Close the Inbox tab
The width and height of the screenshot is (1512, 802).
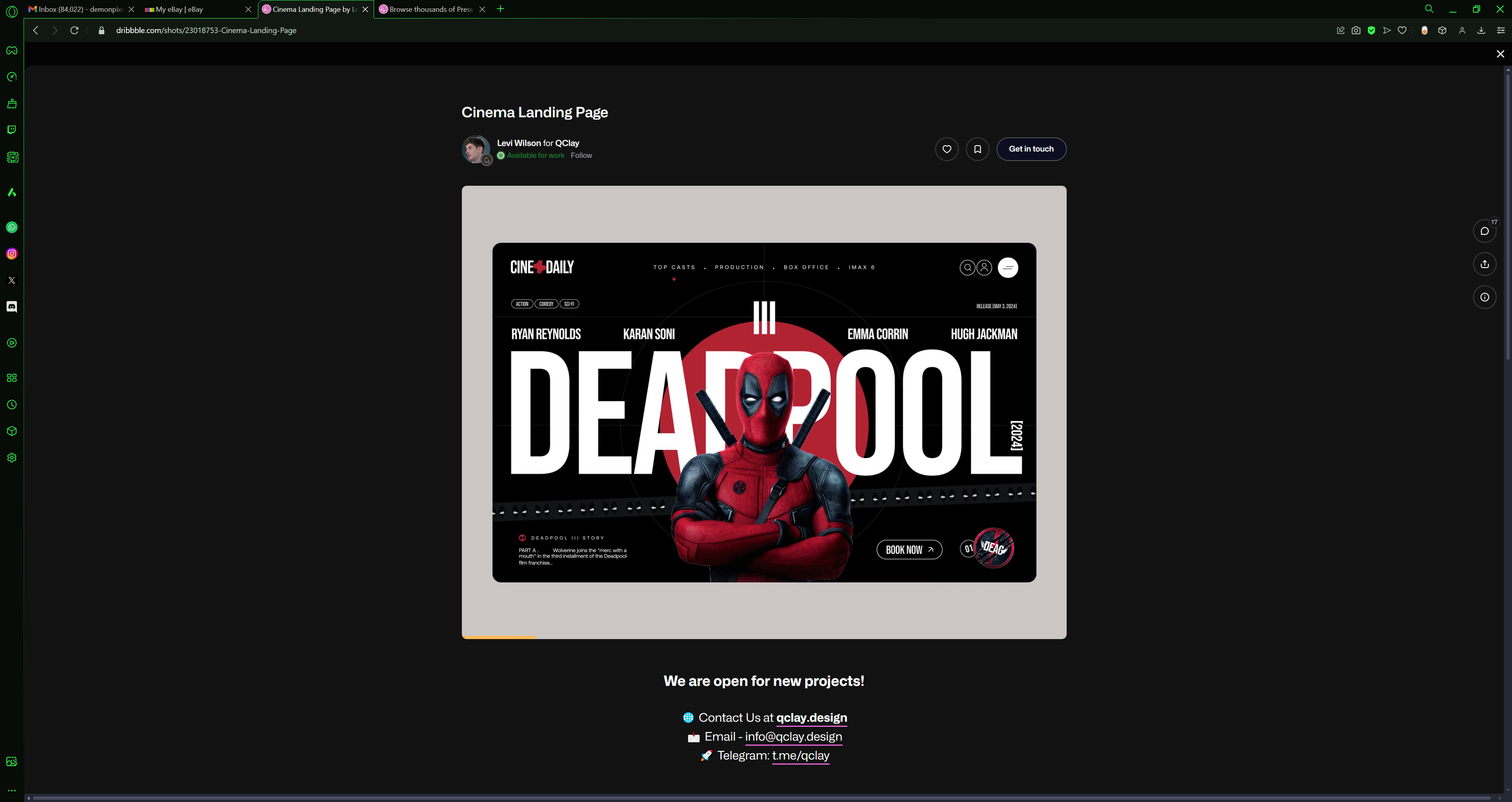(132, 9)
